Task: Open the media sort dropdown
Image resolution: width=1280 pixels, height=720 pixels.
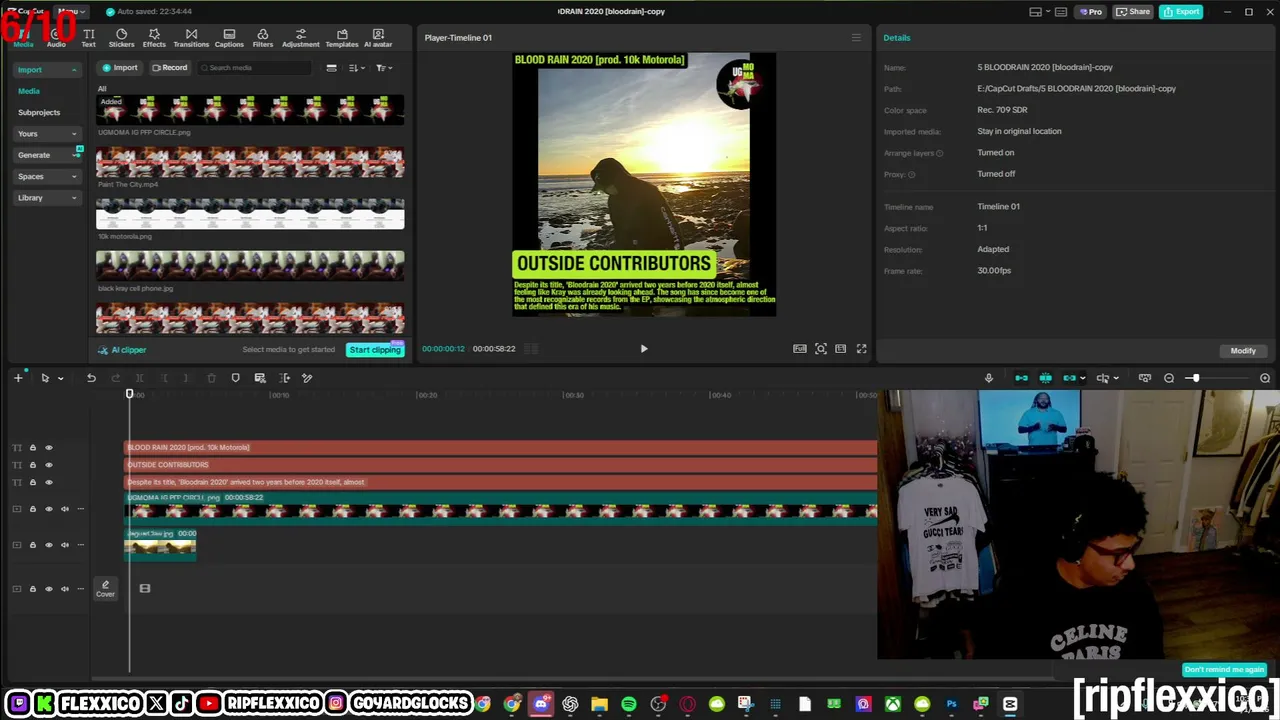Action: (x=357, y=68)
